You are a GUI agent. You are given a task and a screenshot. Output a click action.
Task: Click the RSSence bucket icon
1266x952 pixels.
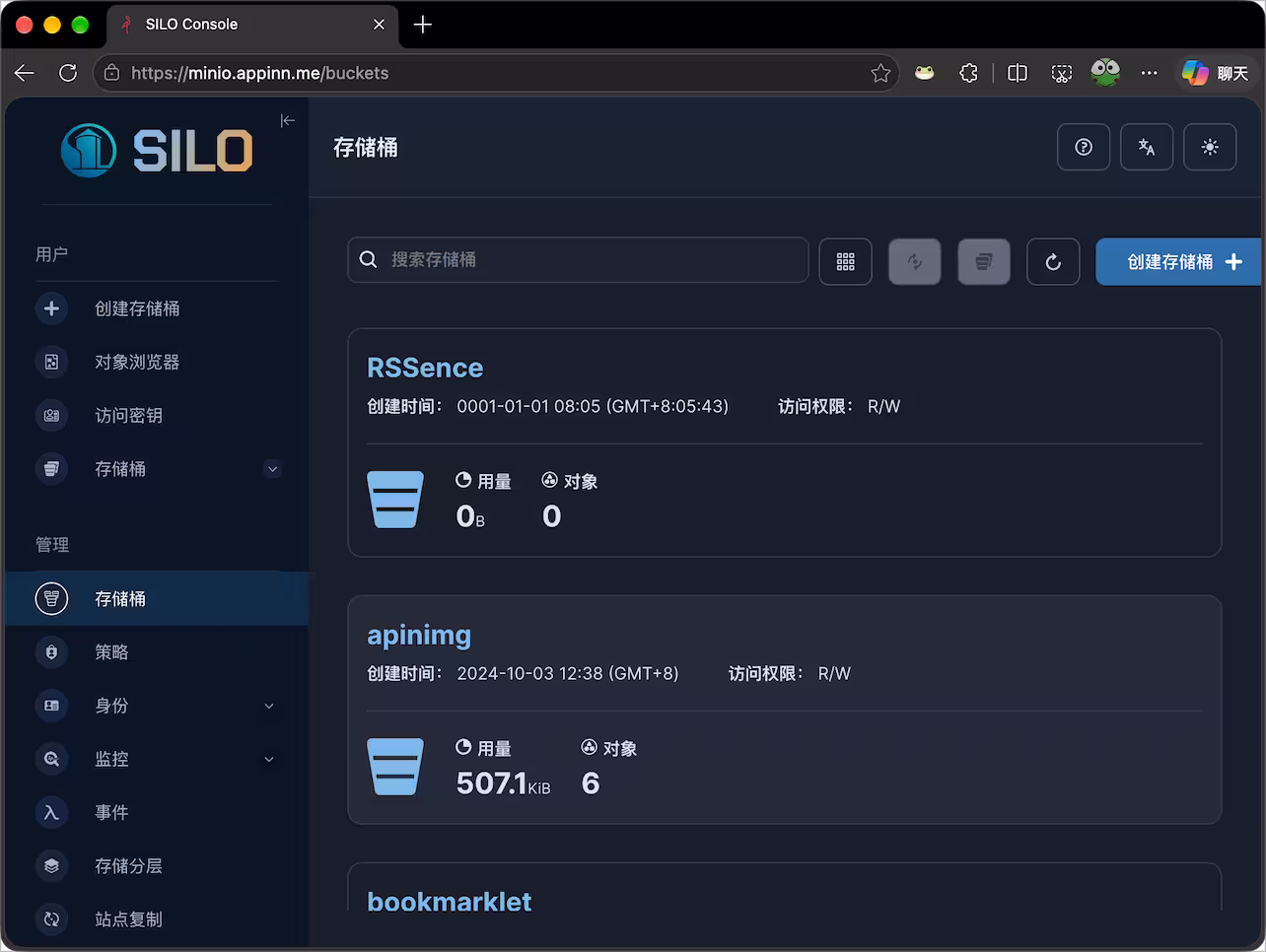[x=395, y=500]
